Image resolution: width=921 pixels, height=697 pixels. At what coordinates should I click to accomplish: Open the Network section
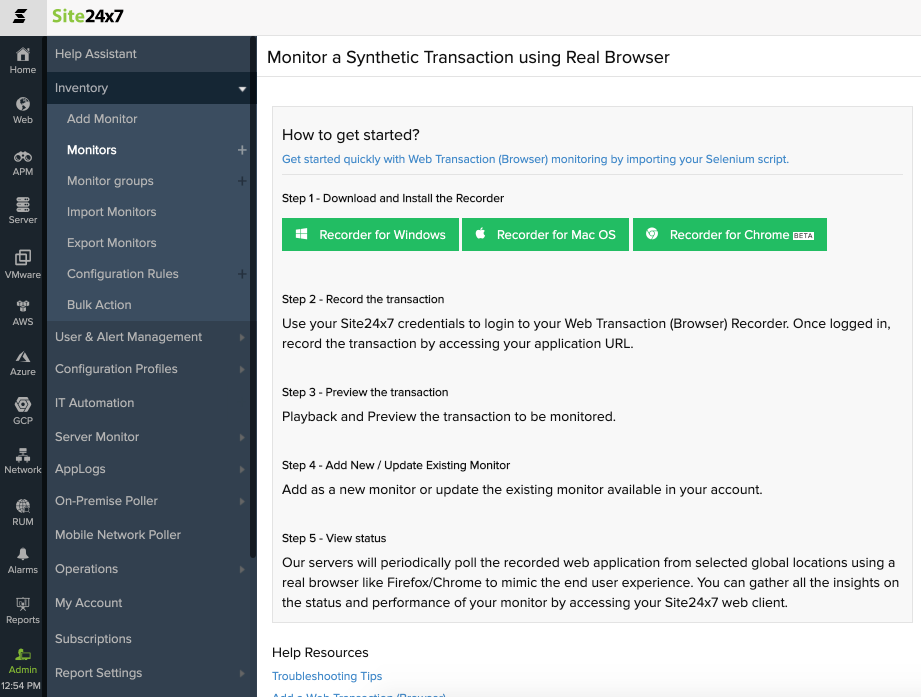[x=22, y=460]
